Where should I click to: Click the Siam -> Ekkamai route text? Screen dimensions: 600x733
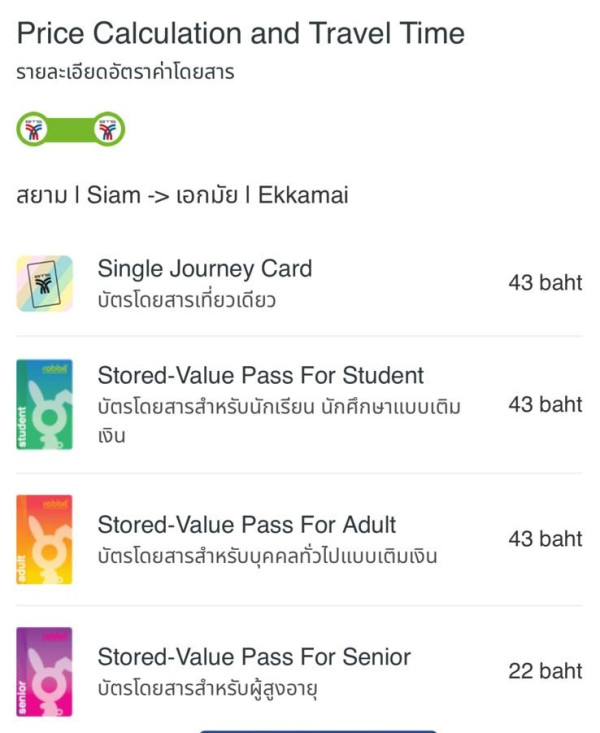(182, 195)
